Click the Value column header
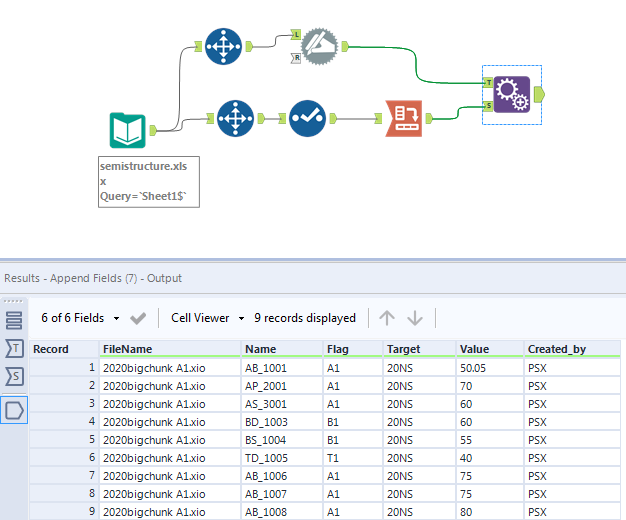Image resolution: width=626 pixels, height=520 pixels. point(474,349)
